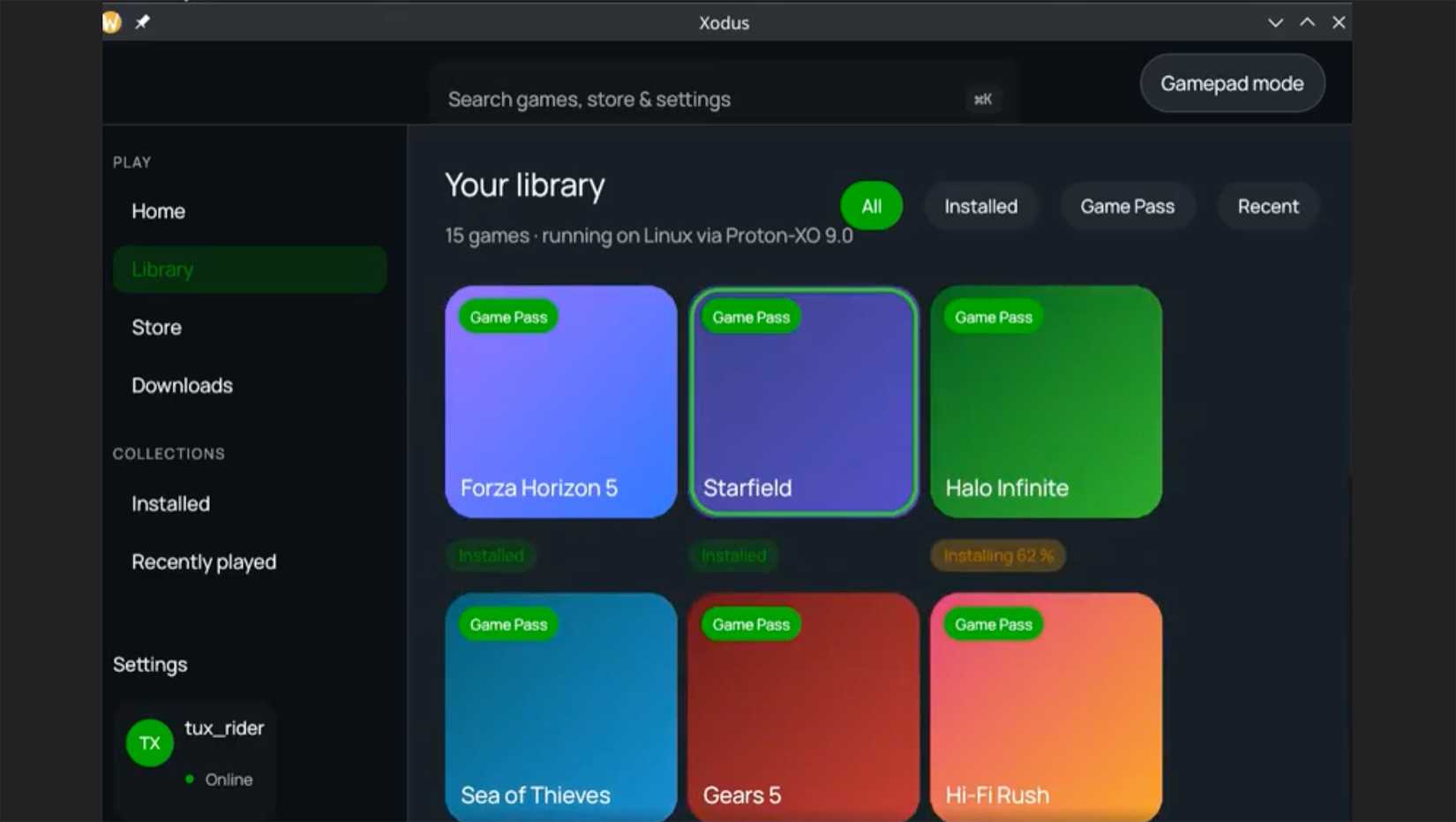Image resolution: width=1456 pixels, height=822 pixels.
Task: Open the Starfield game card
Action: pyautogui.click(x=804, y=402)
